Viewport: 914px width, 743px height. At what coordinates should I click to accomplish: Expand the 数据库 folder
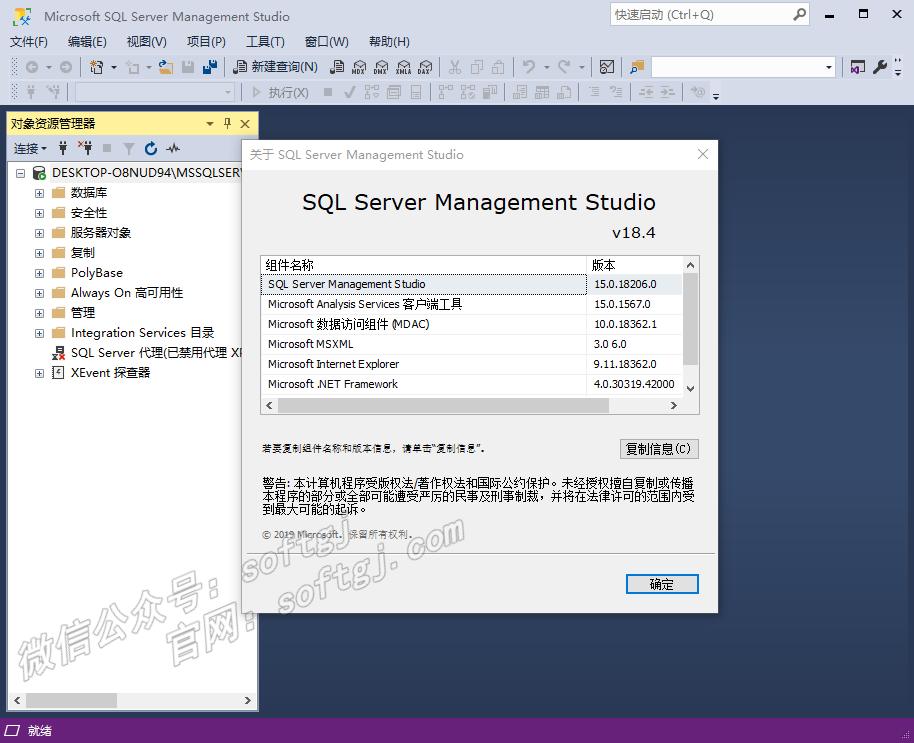(39, 193)
